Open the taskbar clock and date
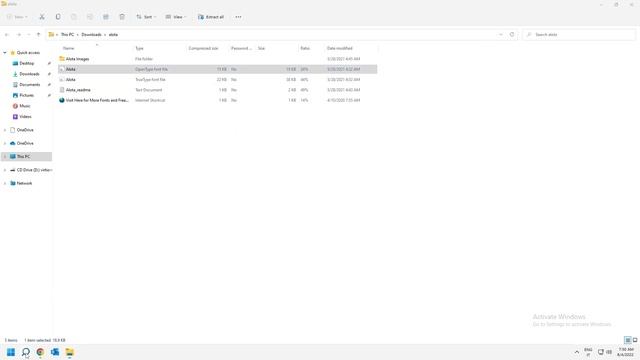Viewport: 640px width, 360px height. coord(625,352)
